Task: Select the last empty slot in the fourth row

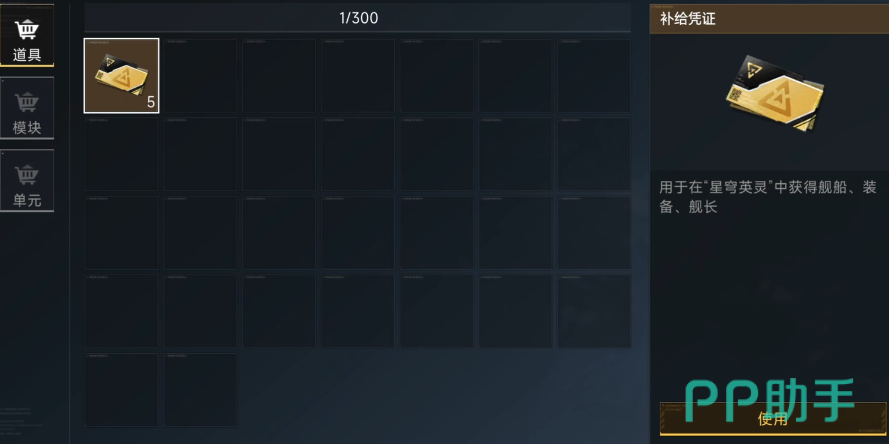Action: pos(594,311)
